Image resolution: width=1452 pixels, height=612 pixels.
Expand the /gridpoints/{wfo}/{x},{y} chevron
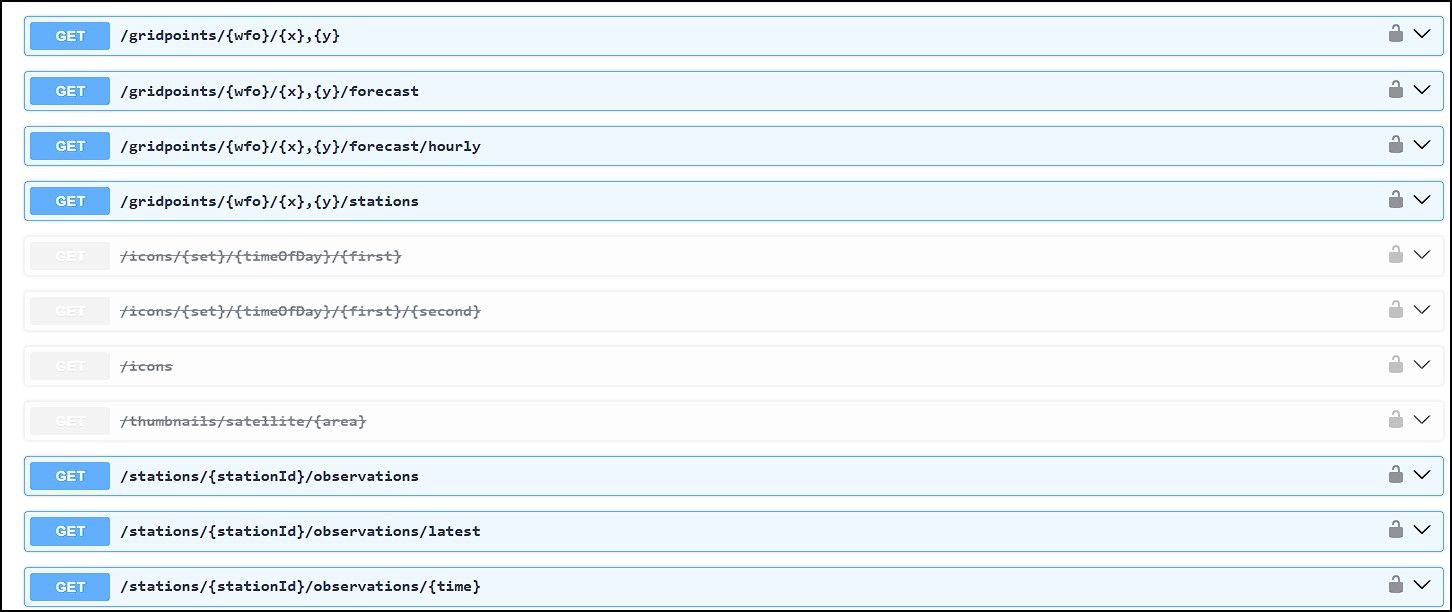pyautogui.click(x=1423, y=35)
